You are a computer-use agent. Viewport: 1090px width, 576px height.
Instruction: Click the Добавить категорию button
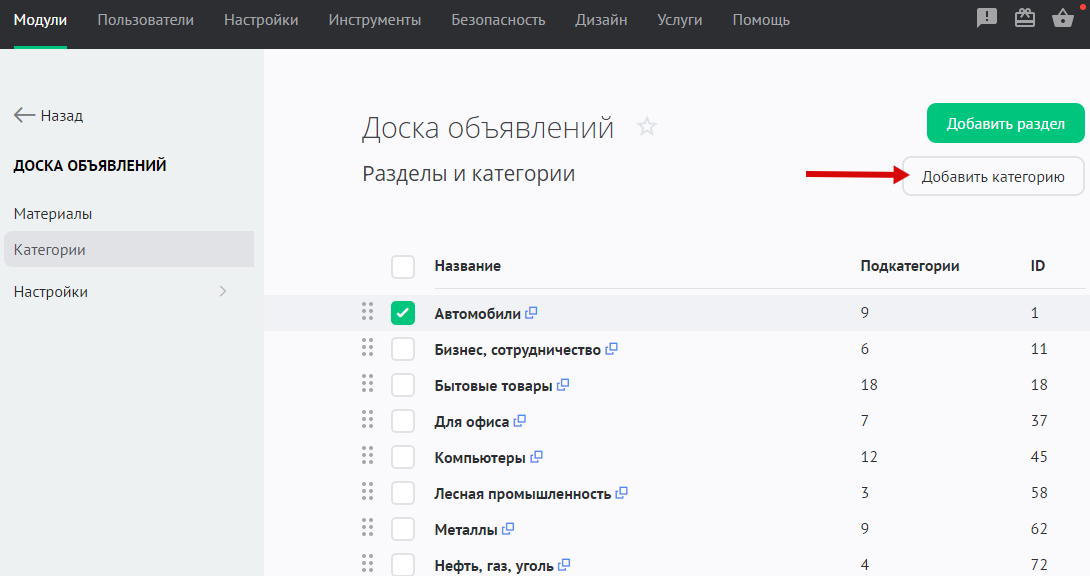992,177
